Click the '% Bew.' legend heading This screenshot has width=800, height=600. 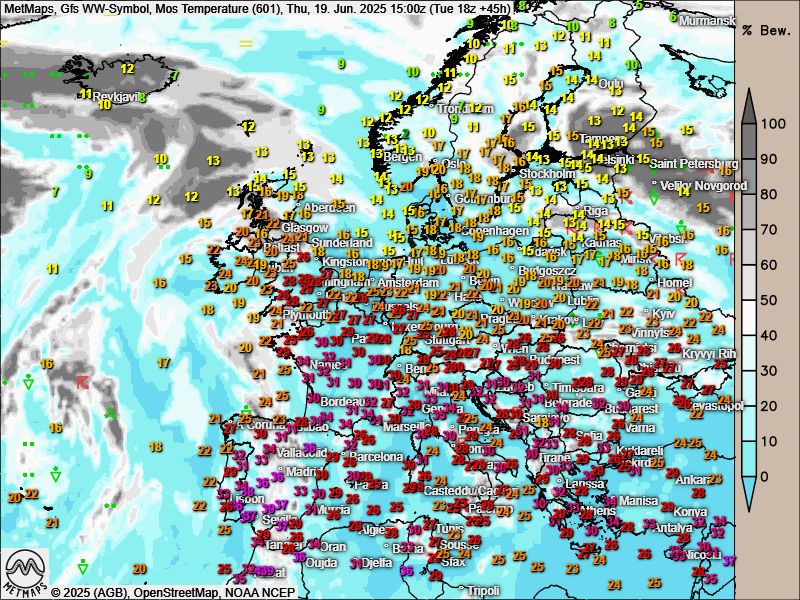click(766, 31)
